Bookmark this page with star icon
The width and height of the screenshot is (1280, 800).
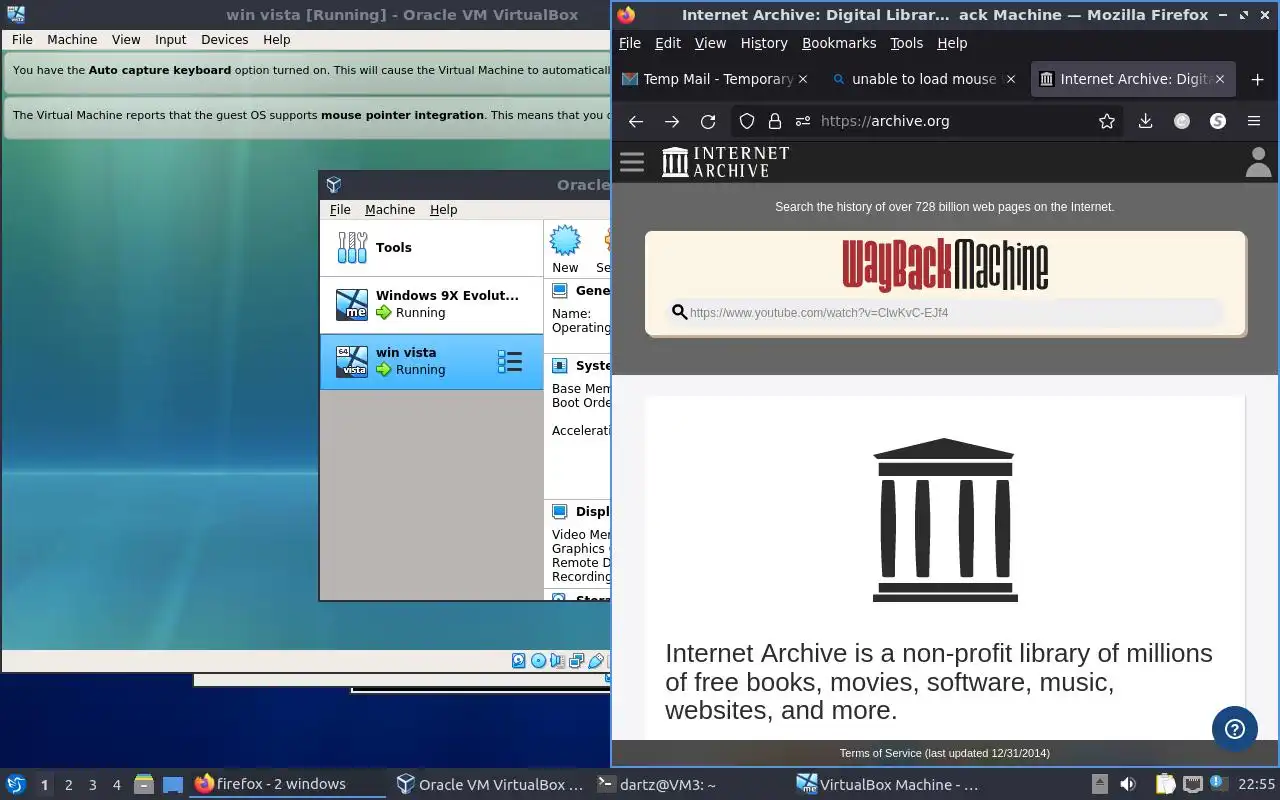tap(1107, 121)
